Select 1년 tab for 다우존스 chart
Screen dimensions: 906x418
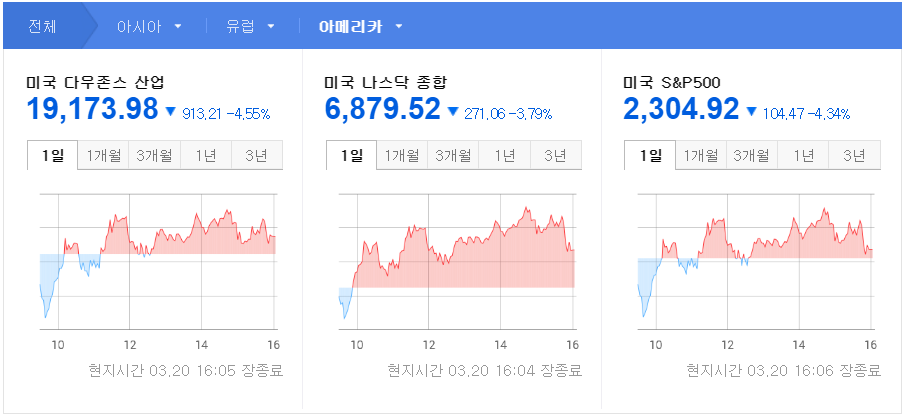click(206, 155)
